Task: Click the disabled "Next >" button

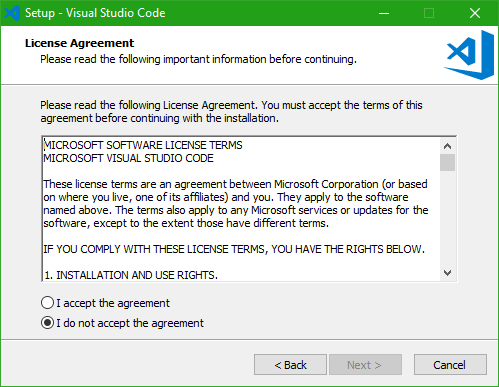Action: pos(365,365)
